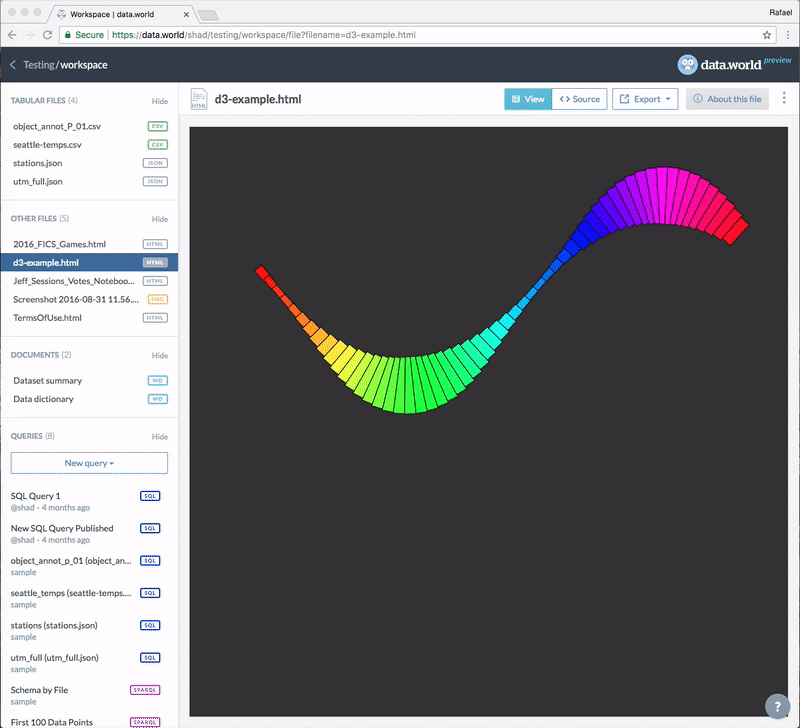Screen dimensions: 800x728
Task: Open the Chrome three-dot menu
Action: 788,35
